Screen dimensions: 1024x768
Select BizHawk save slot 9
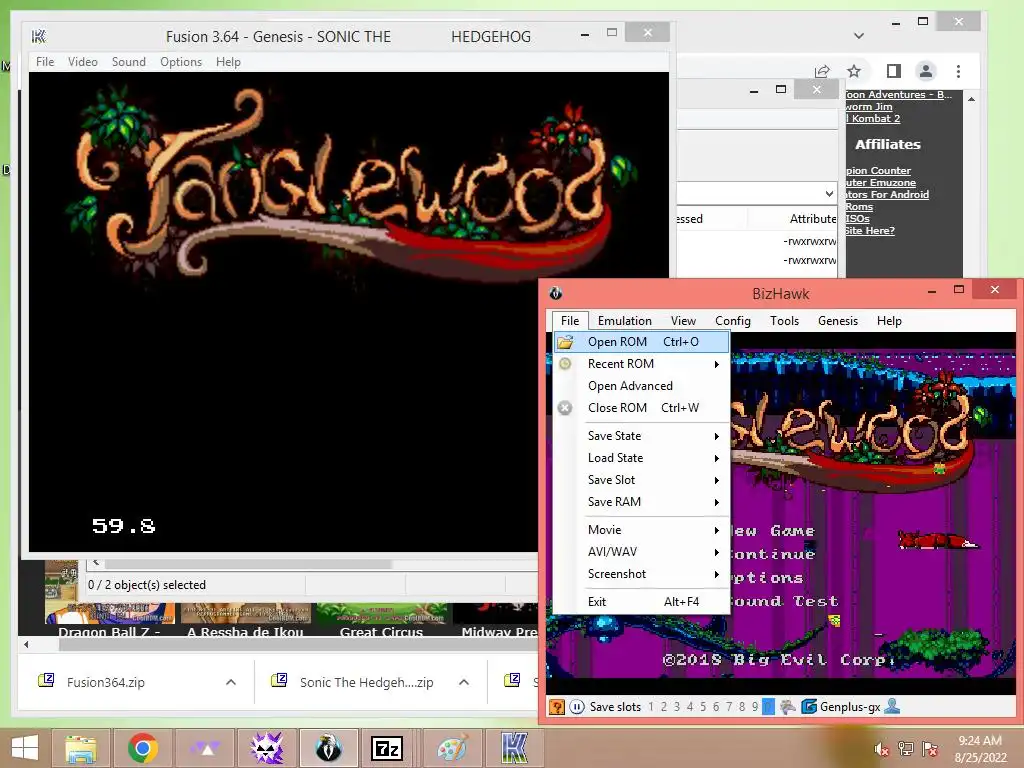pos(755,707)
